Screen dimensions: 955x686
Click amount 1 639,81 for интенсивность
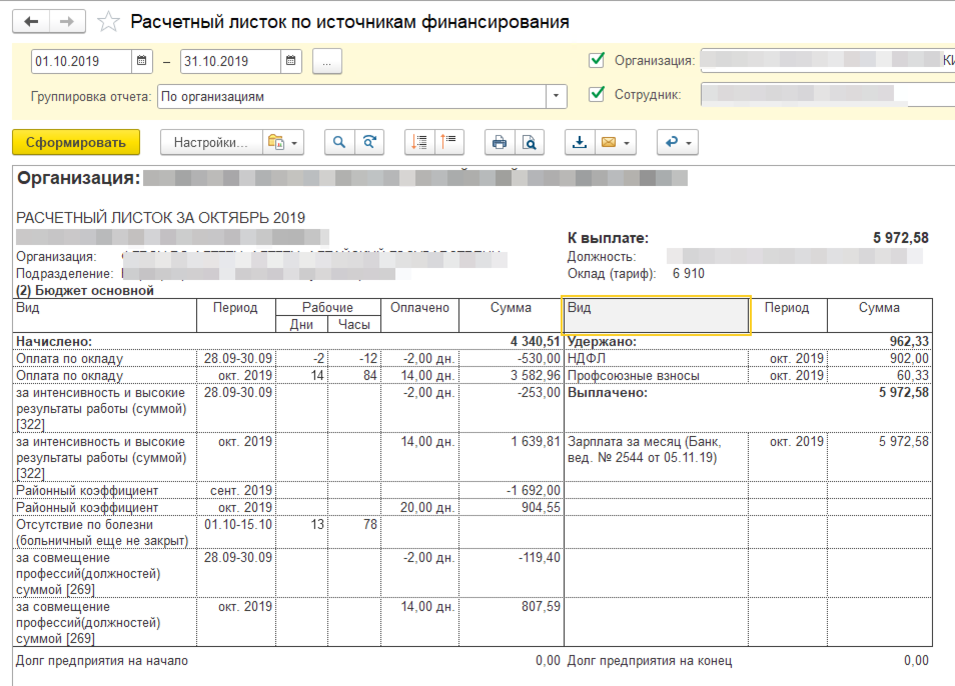[x=535, y=442]
